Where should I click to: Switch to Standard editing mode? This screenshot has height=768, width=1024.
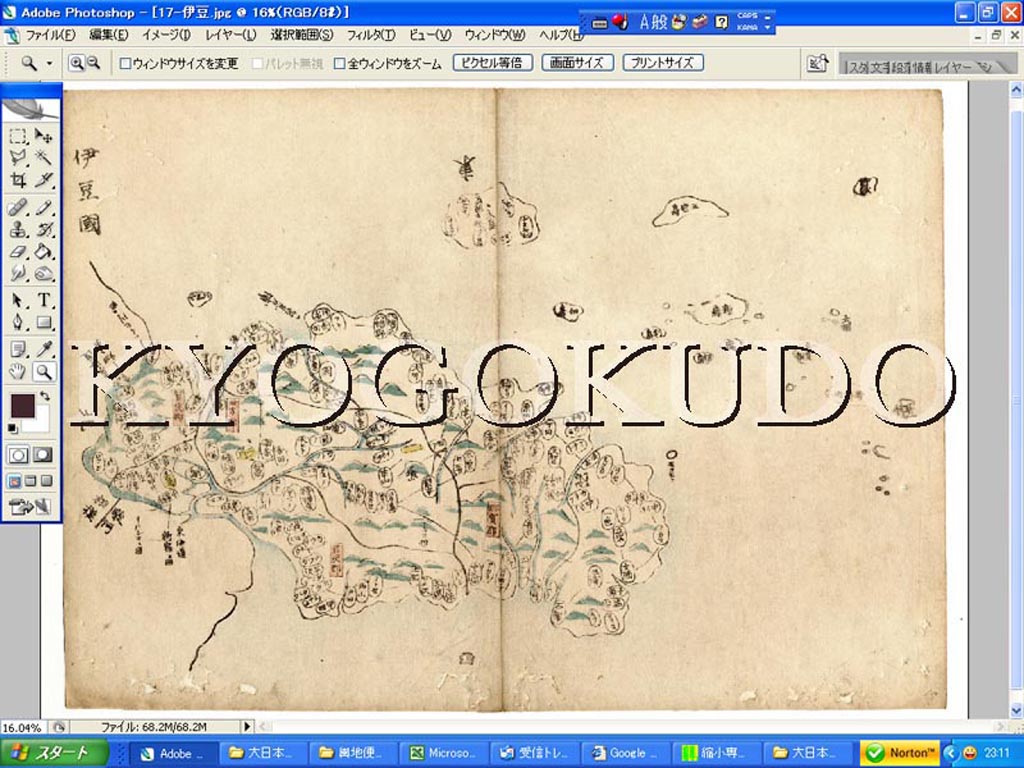pos(18,455)
